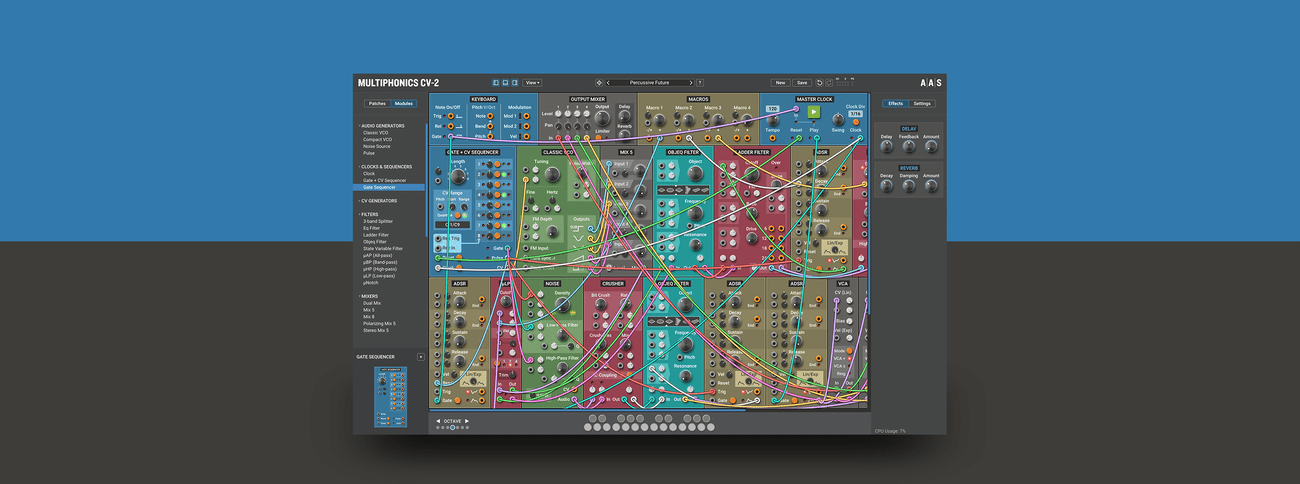Click the AAS logo
The image size is (1300, 484).
pyautogui.click(x=930, y=83)
